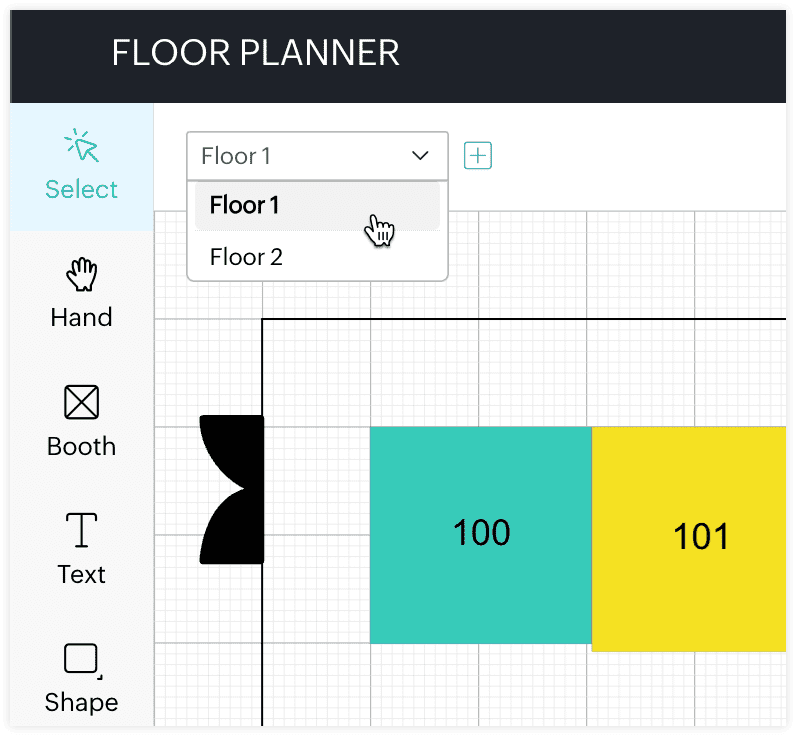The image size is (796, 736).
Task: Select the teal booth numbered 100
Action: 481,534
